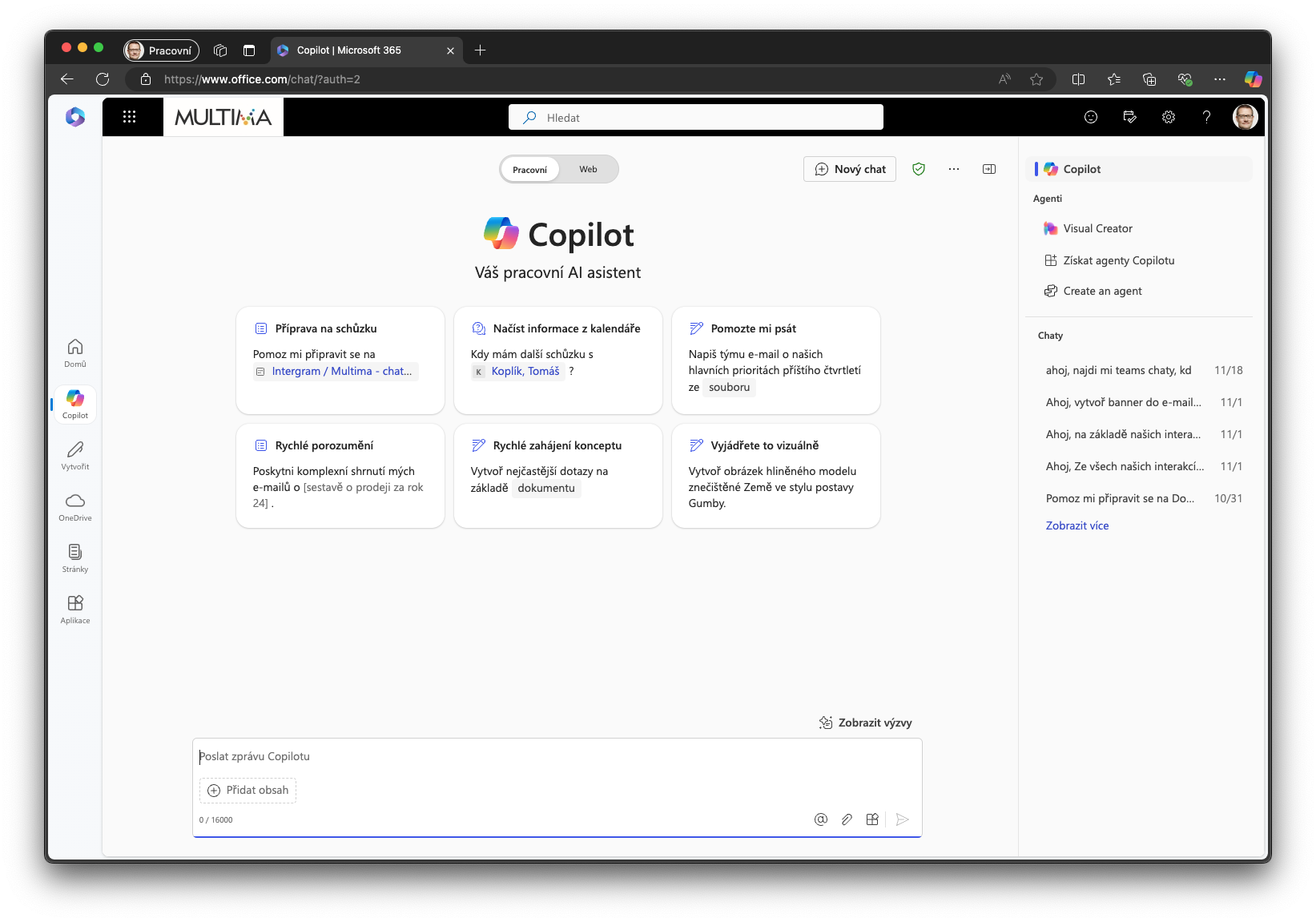Open the Microsoft 365 app launcher grid

129,117
